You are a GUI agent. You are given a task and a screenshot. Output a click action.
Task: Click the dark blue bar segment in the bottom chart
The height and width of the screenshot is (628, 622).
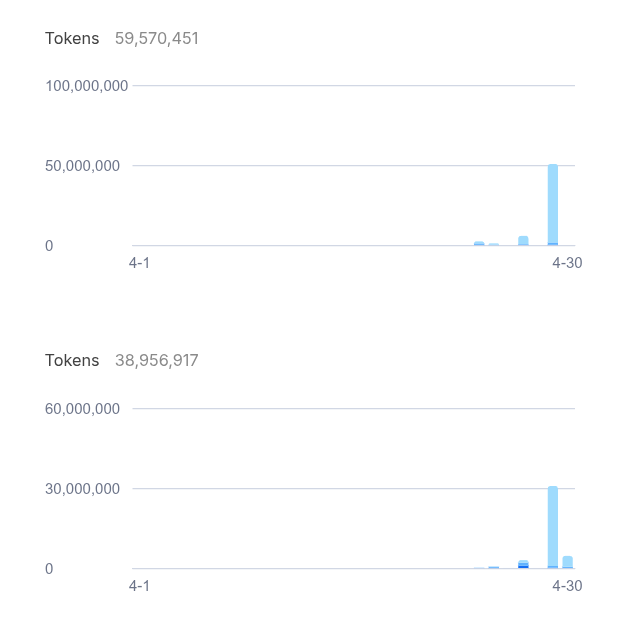[x=523, y=566]
